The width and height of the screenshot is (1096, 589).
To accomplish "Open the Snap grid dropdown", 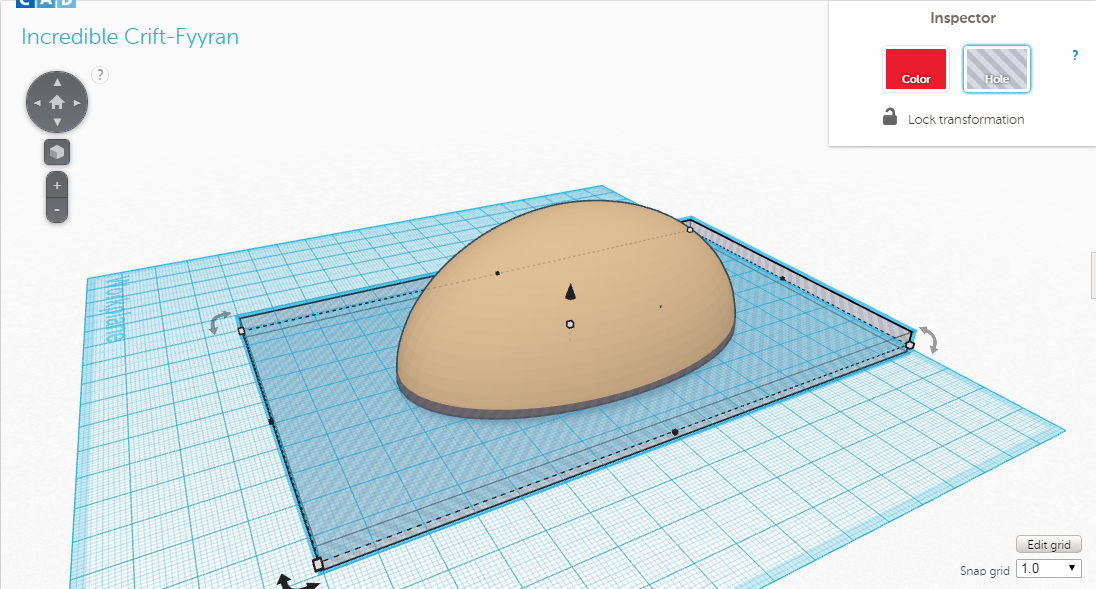I will [x=1048, y=569].
